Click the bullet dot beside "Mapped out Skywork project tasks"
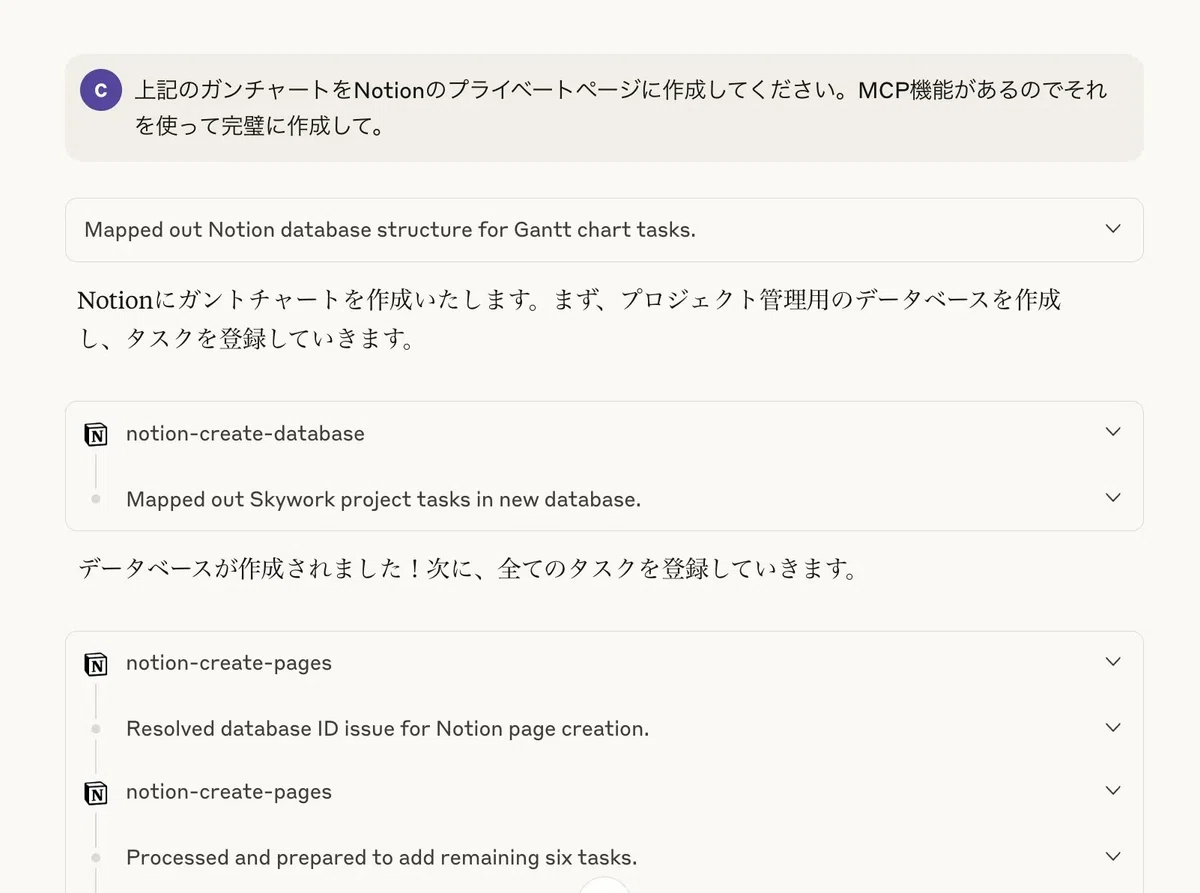Viewport: 1200px width, 893px height. [x=96, y=499]
